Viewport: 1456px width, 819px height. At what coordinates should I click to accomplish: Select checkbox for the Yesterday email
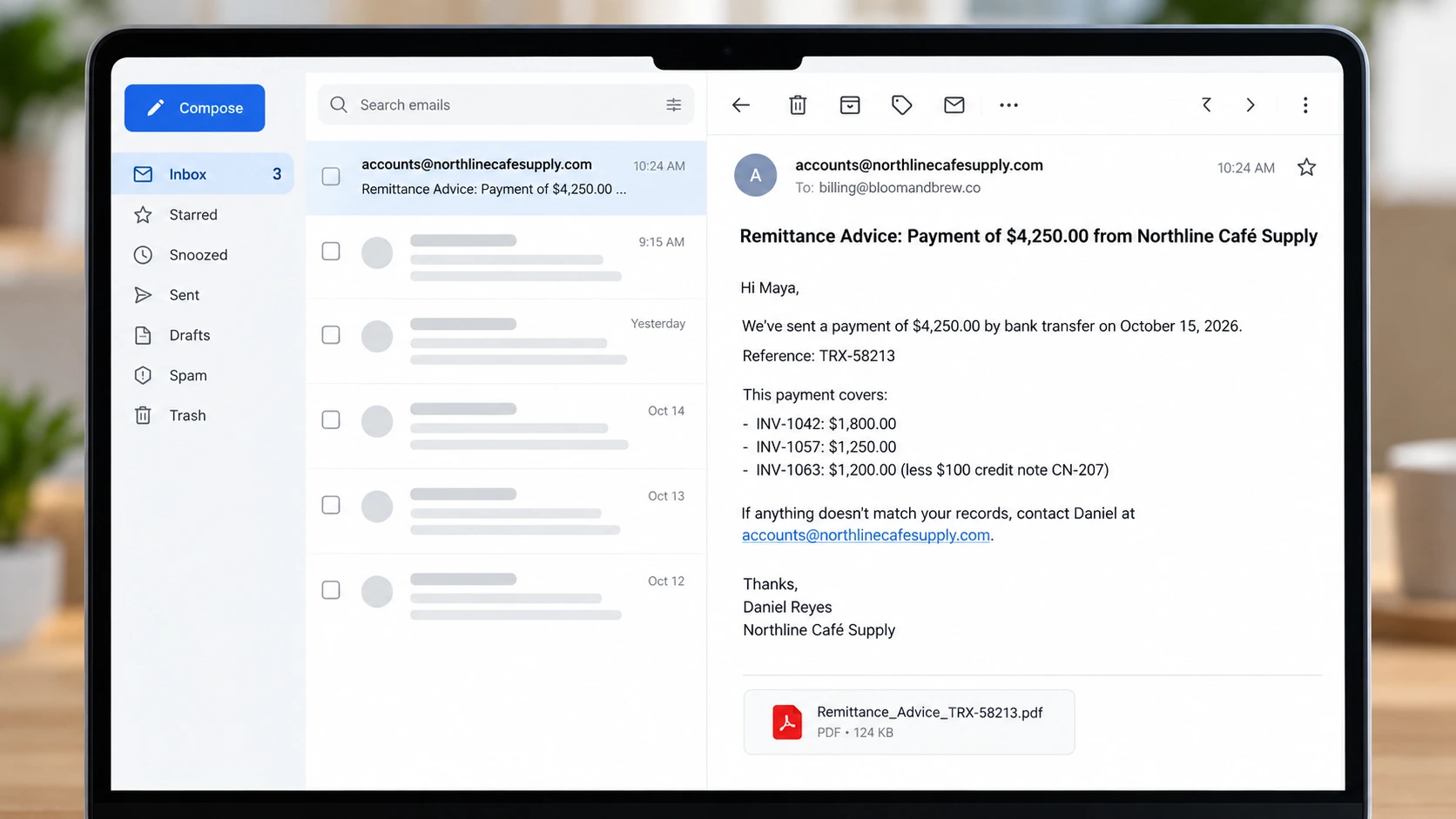click(x=331, y=335)
